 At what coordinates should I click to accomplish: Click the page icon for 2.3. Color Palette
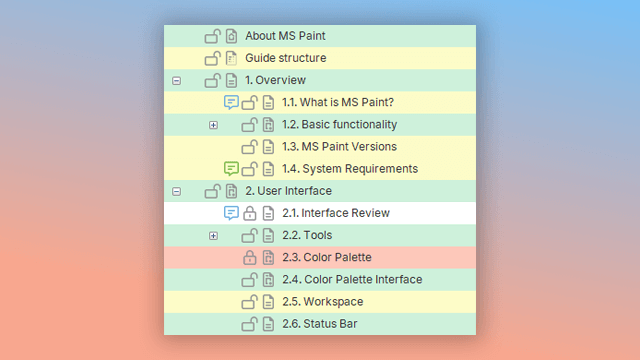click(x=268, y=258)
